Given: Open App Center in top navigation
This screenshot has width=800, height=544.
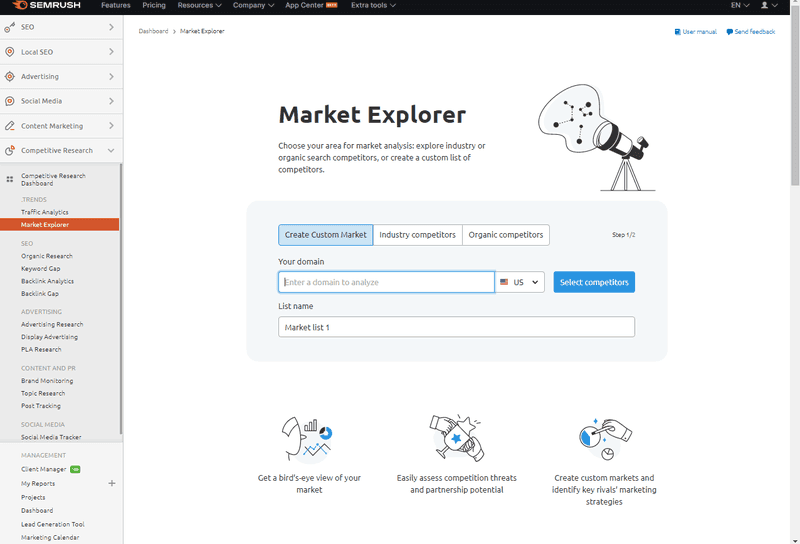Looking at the screenshot, I should (x=304, y=5).
